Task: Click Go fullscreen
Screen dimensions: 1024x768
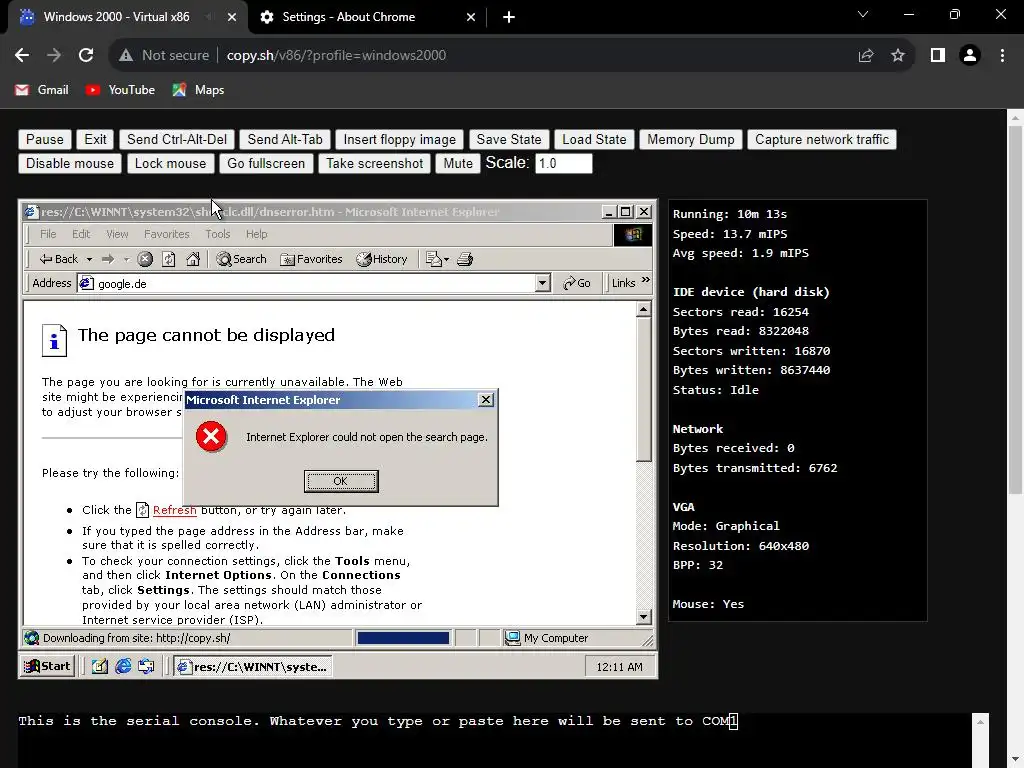Action: pyautogui.click(x=266, y=164)
